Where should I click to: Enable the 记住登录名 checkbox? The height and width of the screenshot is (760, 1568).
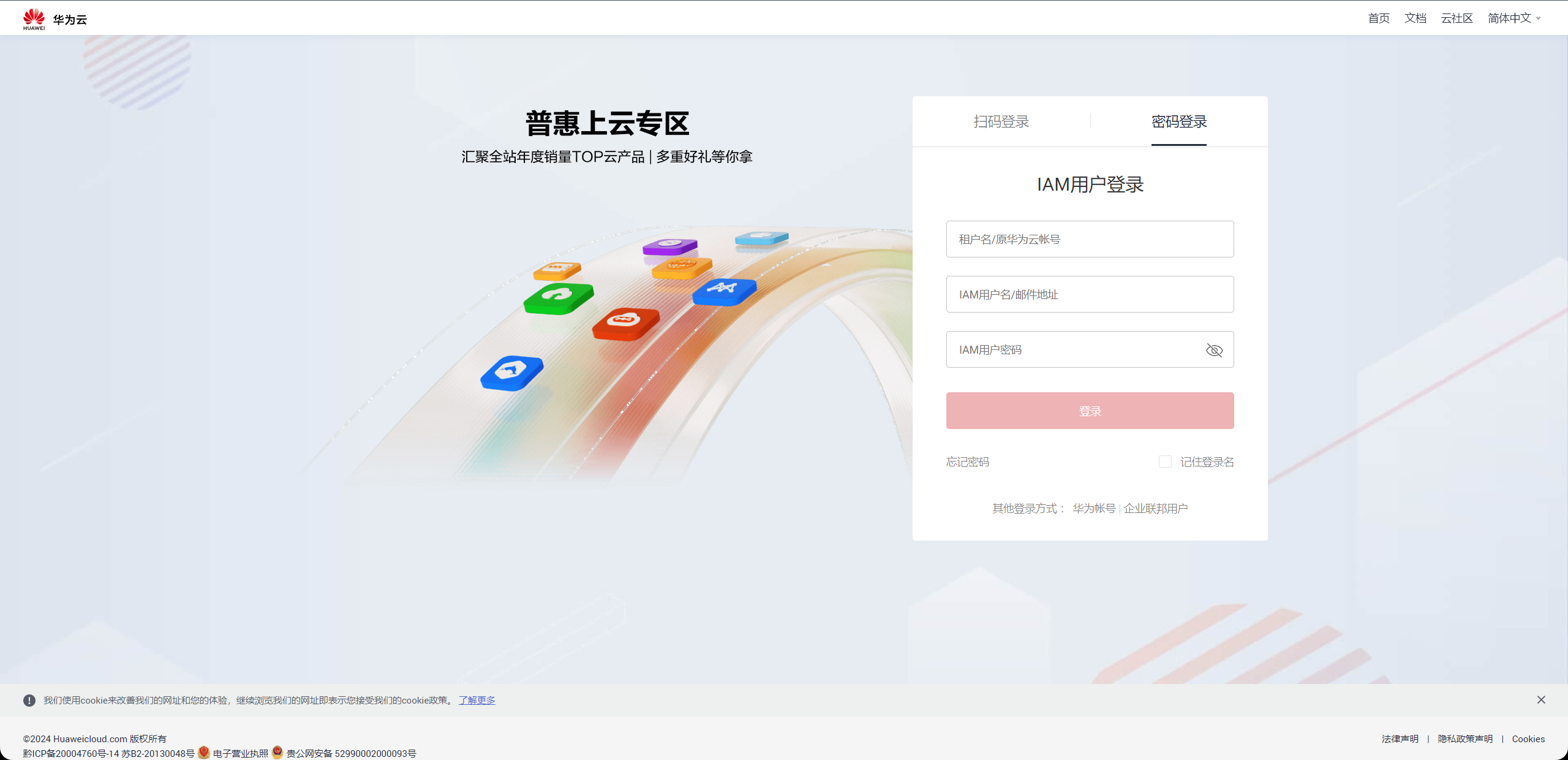pyautogui.click(x=1165, y=462)
